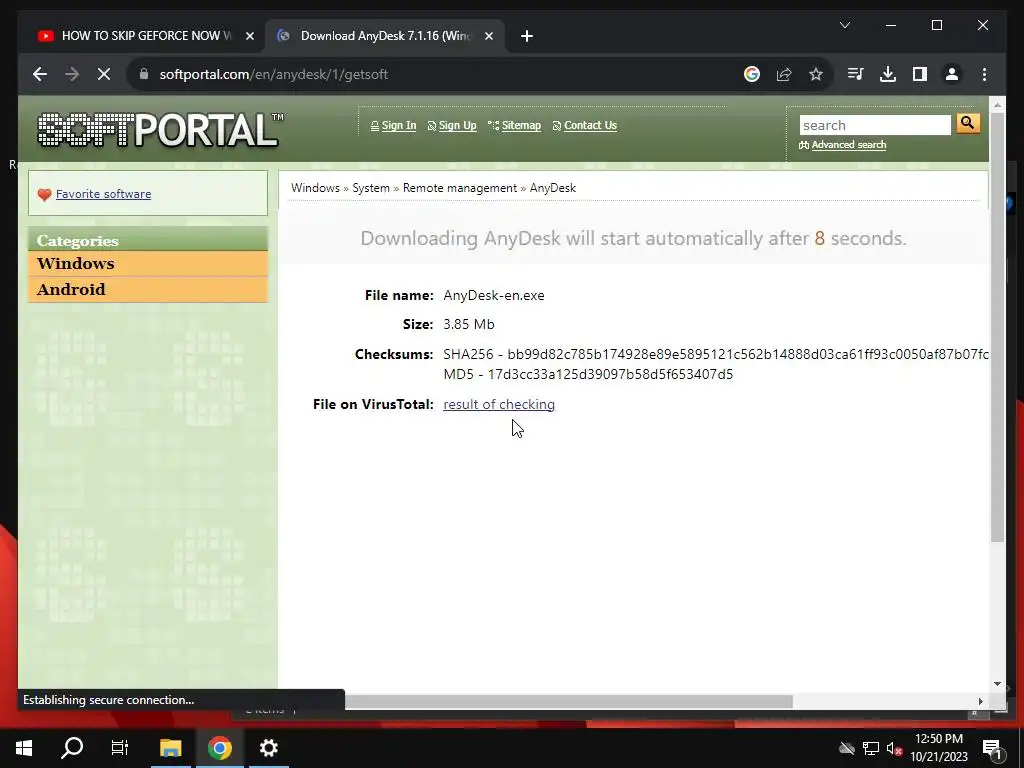Click the muted volume tray icon

click(894, 748)
